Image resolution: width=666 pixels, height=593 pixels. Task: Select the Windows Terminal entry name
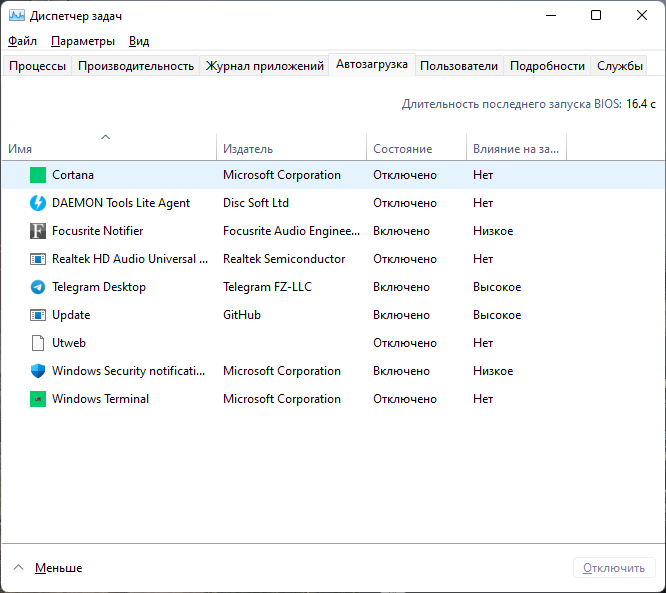100,399
